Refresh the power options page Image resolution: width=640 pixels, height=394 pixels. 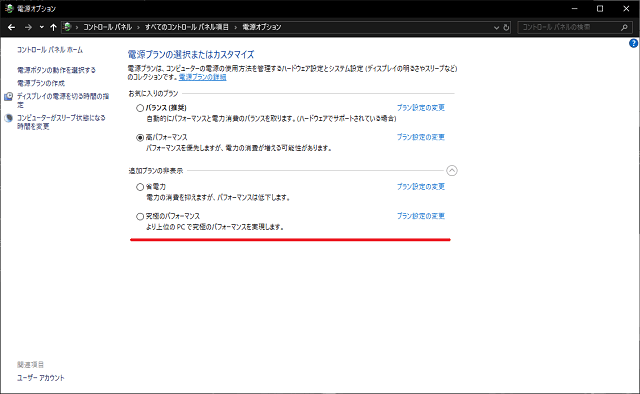(506, 27)
